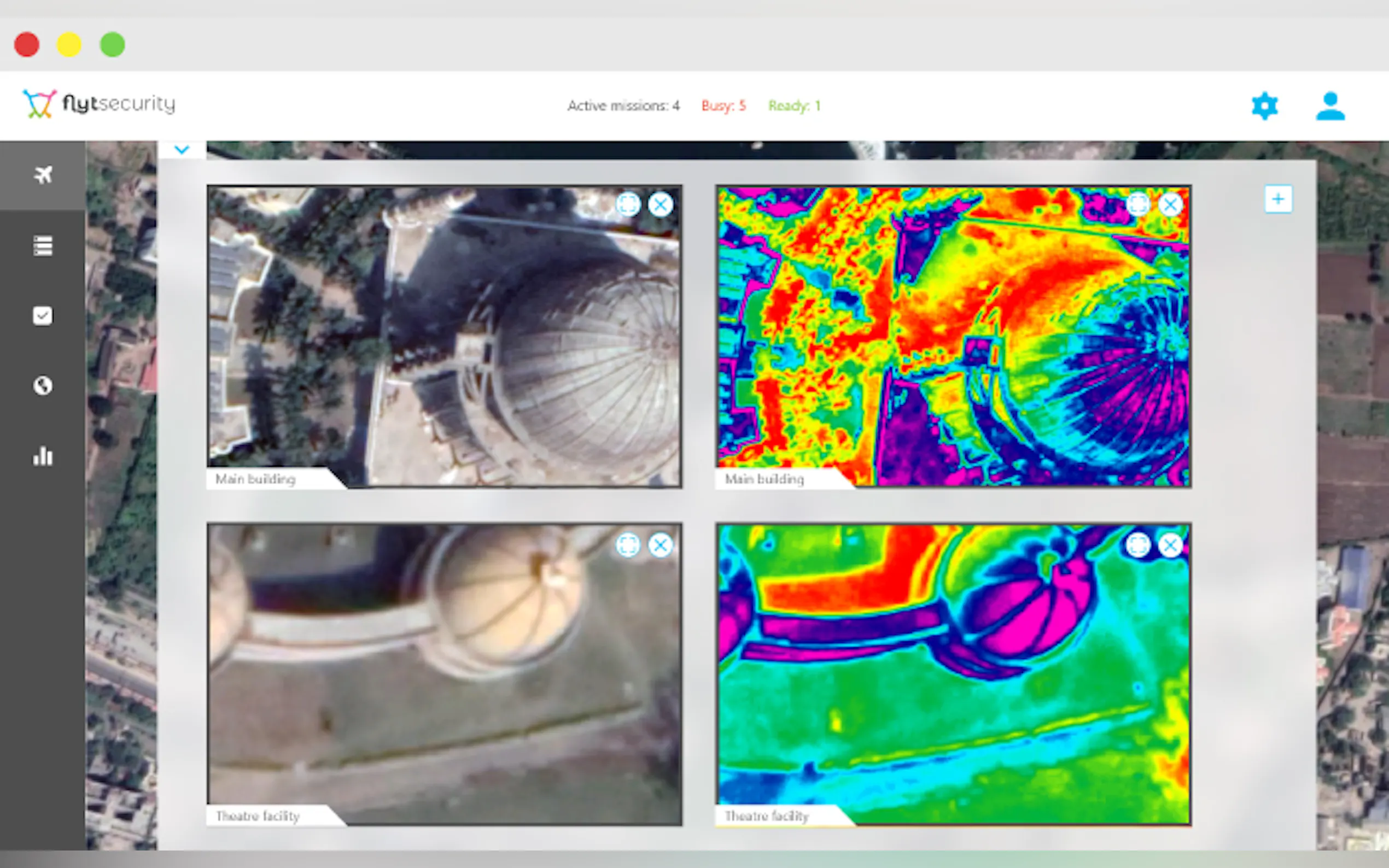
Task: Open the checklist tasks sidebar icon
Action: 43,316
